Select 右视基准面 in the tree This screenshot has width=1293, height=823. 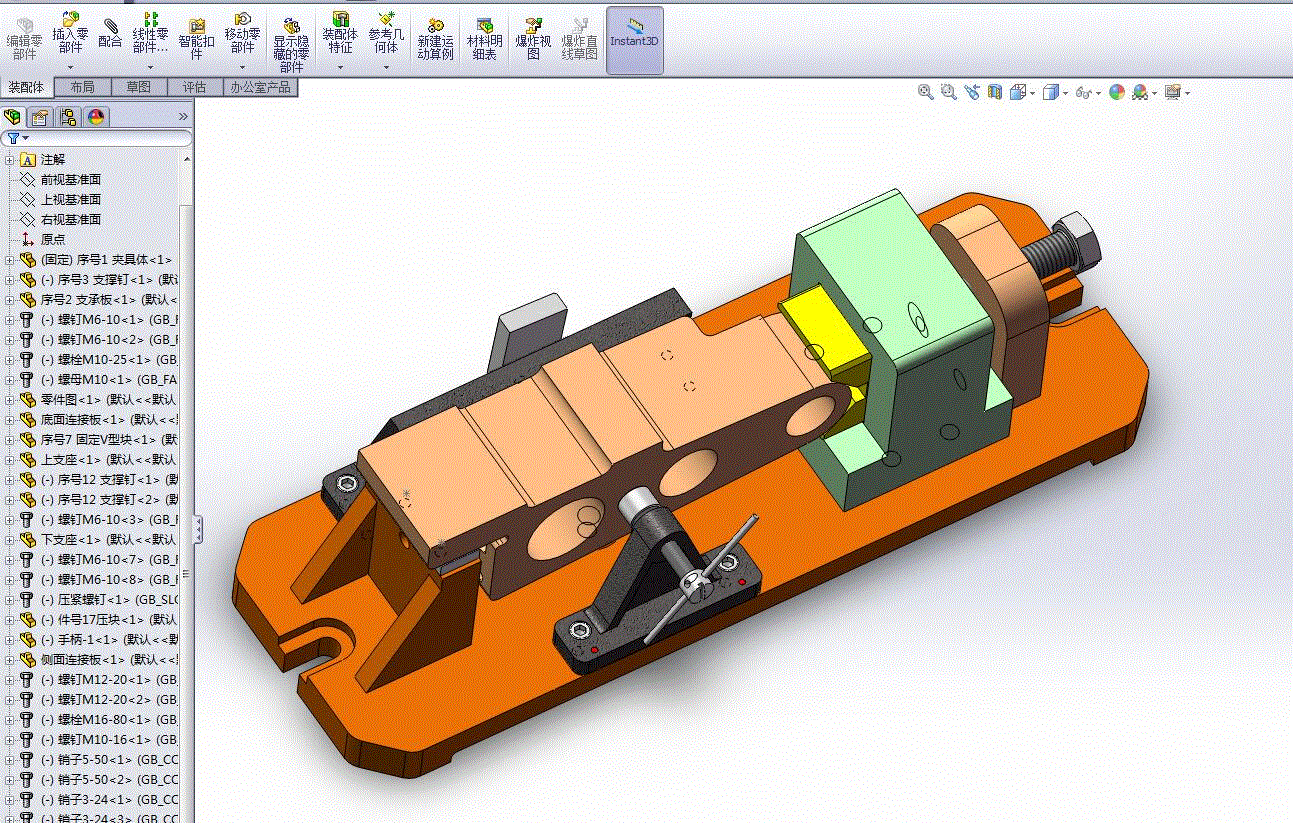(x=70, y=219)
